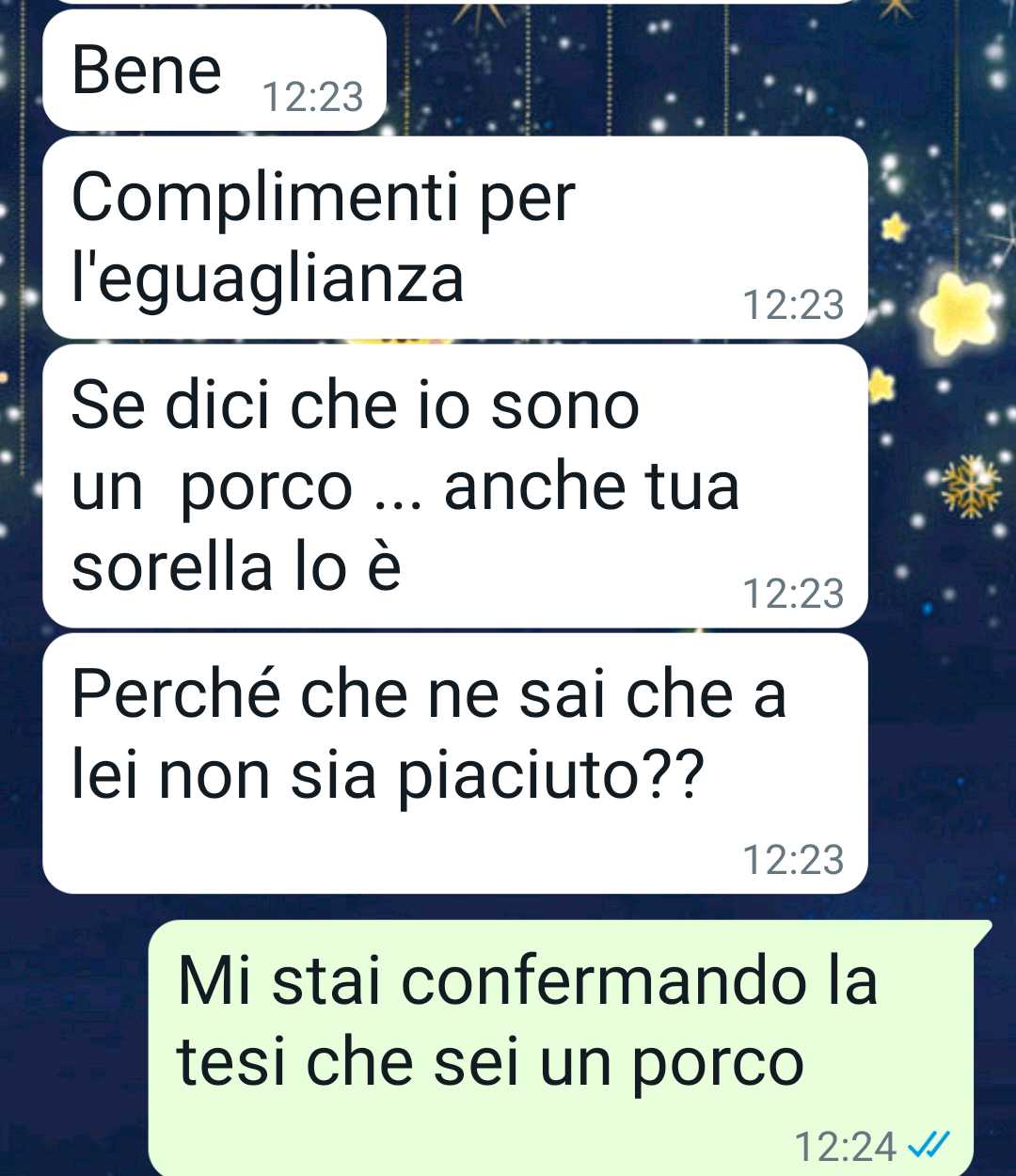The image size is (1016, 1176).
Task: Tap timestamp beside 'sorella lo è'
Action: click(x=793, y=594)
